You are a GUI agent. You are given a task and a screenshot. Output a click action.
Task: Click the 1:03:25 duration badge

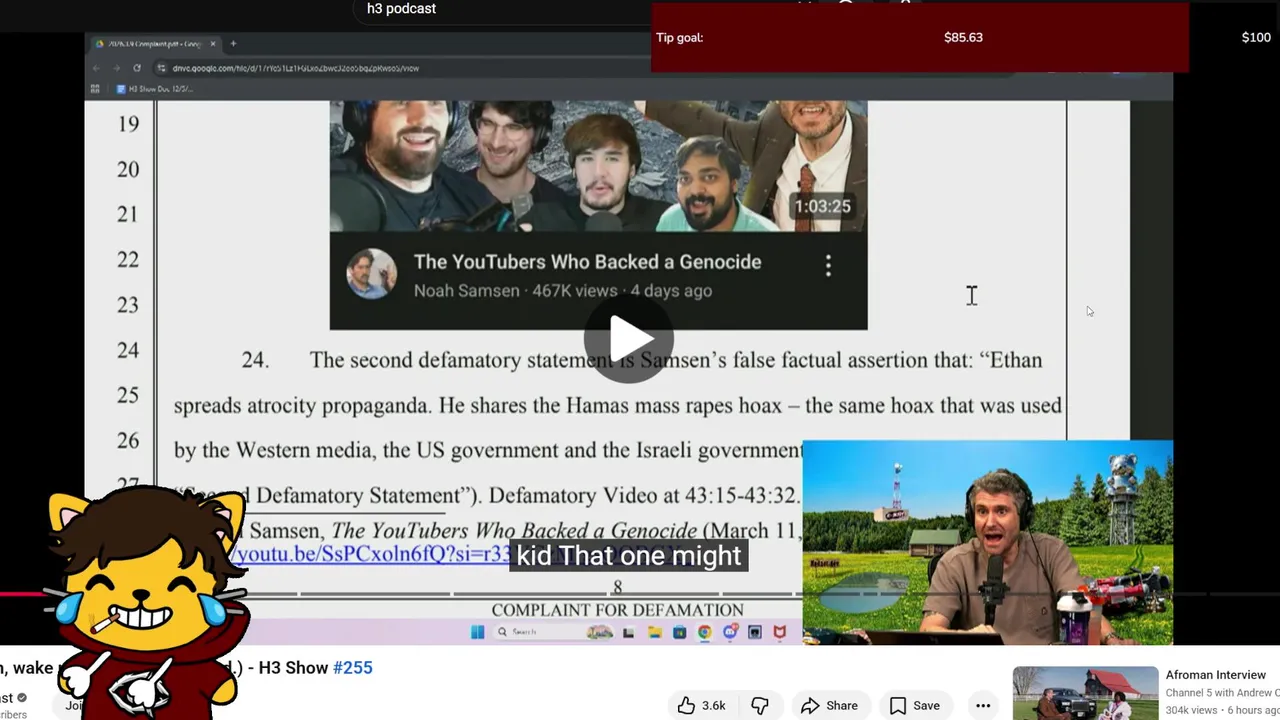pos(822,206)
